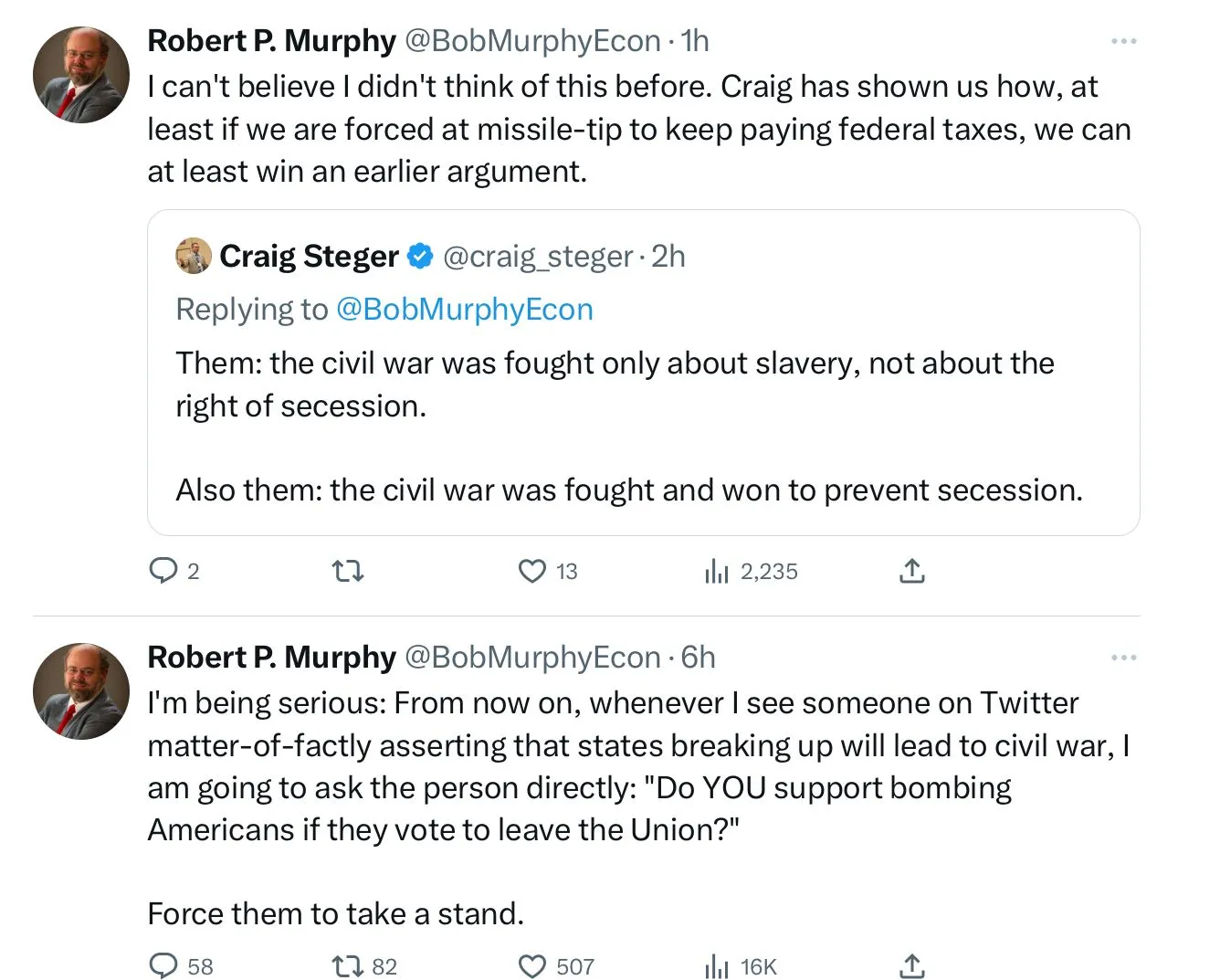View analytics showing 2,235 views
1220x980 pixels.
click(717, 572)
